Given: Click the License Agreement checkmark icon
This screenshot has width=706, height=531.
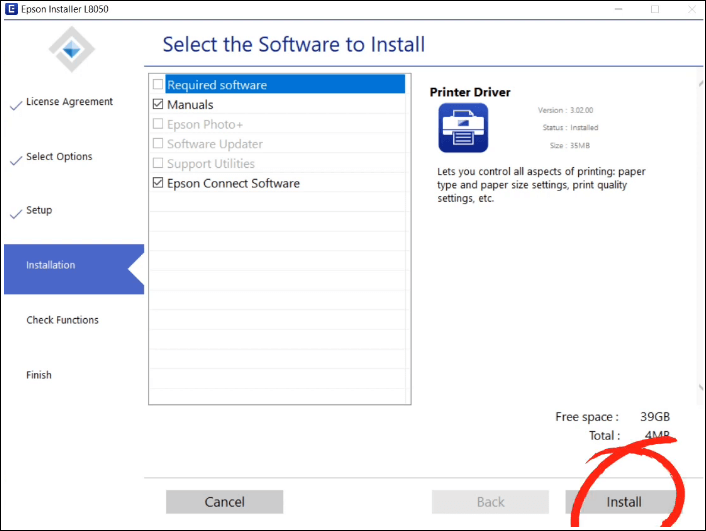Looking at the screenshot, I should click(x=15, y=104).
